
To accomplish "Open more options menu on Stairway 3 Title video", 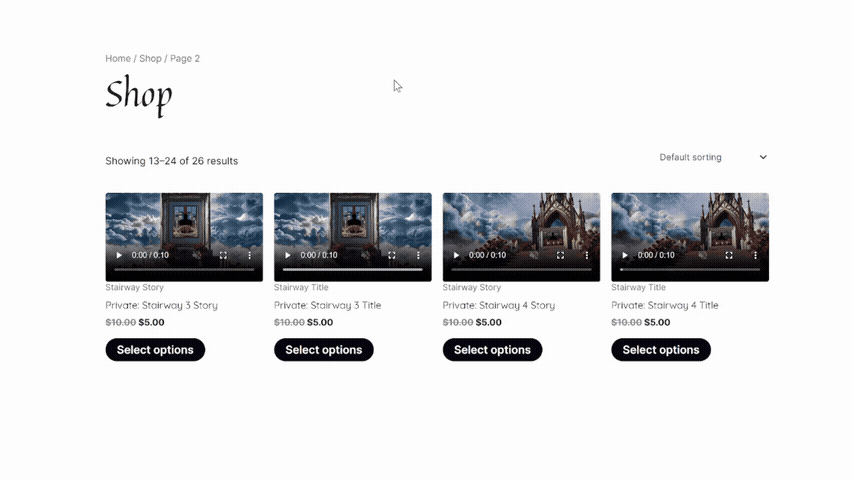I will [418, 255].
